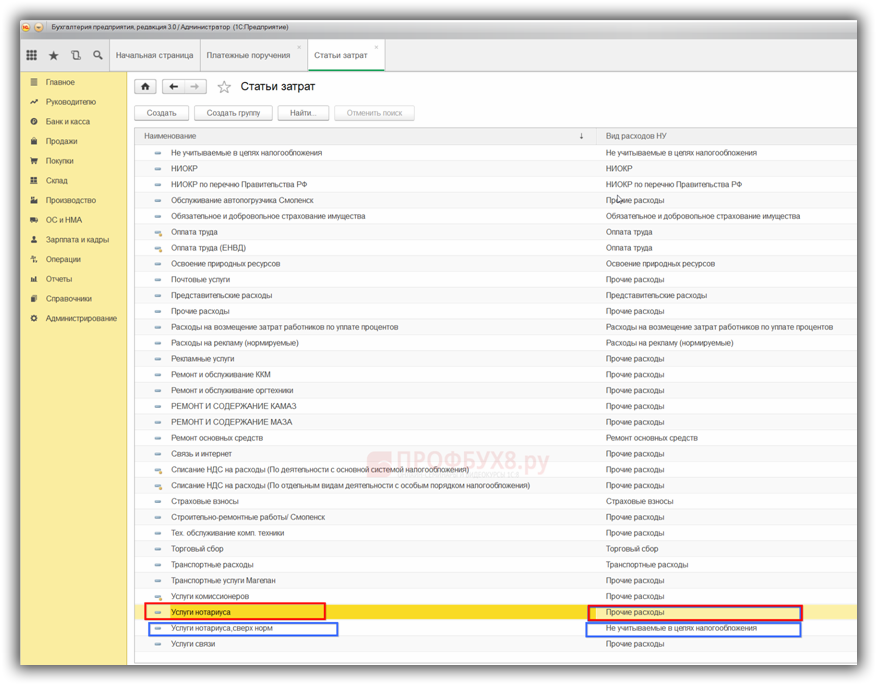This screenshot has width=877, height=685.
Task: Open Банк и касса section
Action: [x=67, y=122]
